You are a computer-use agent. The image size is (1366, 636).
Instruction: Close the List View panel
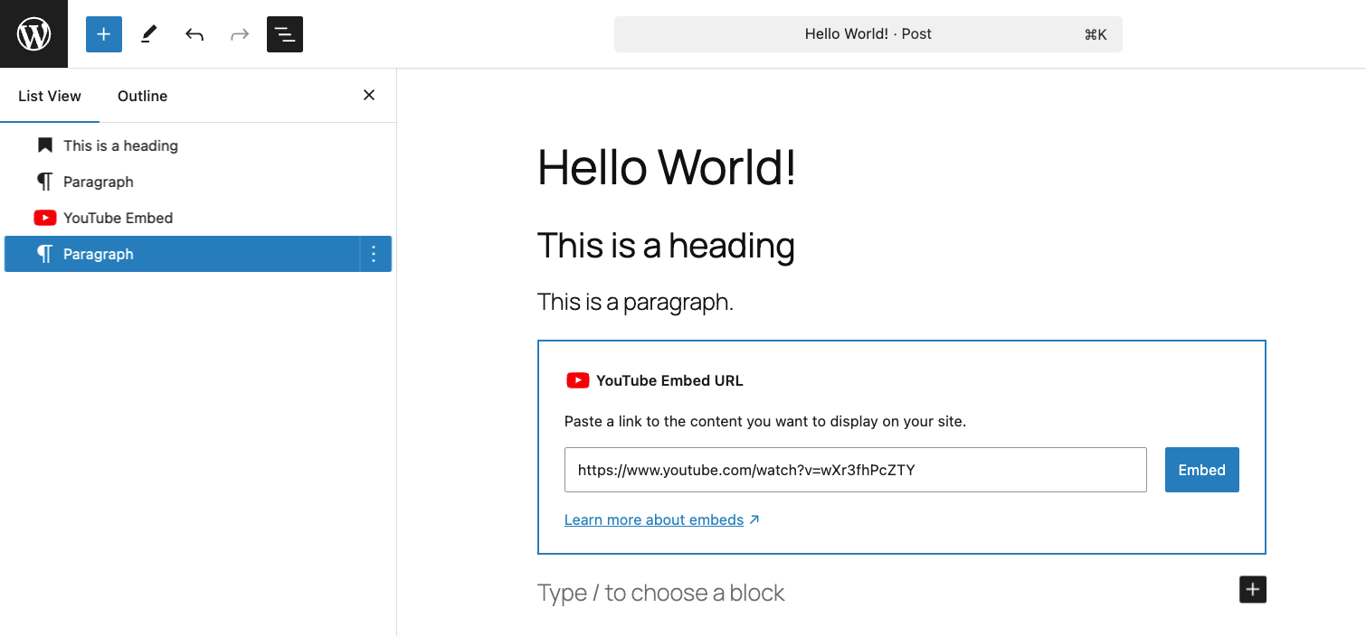[x=368, y=94]
